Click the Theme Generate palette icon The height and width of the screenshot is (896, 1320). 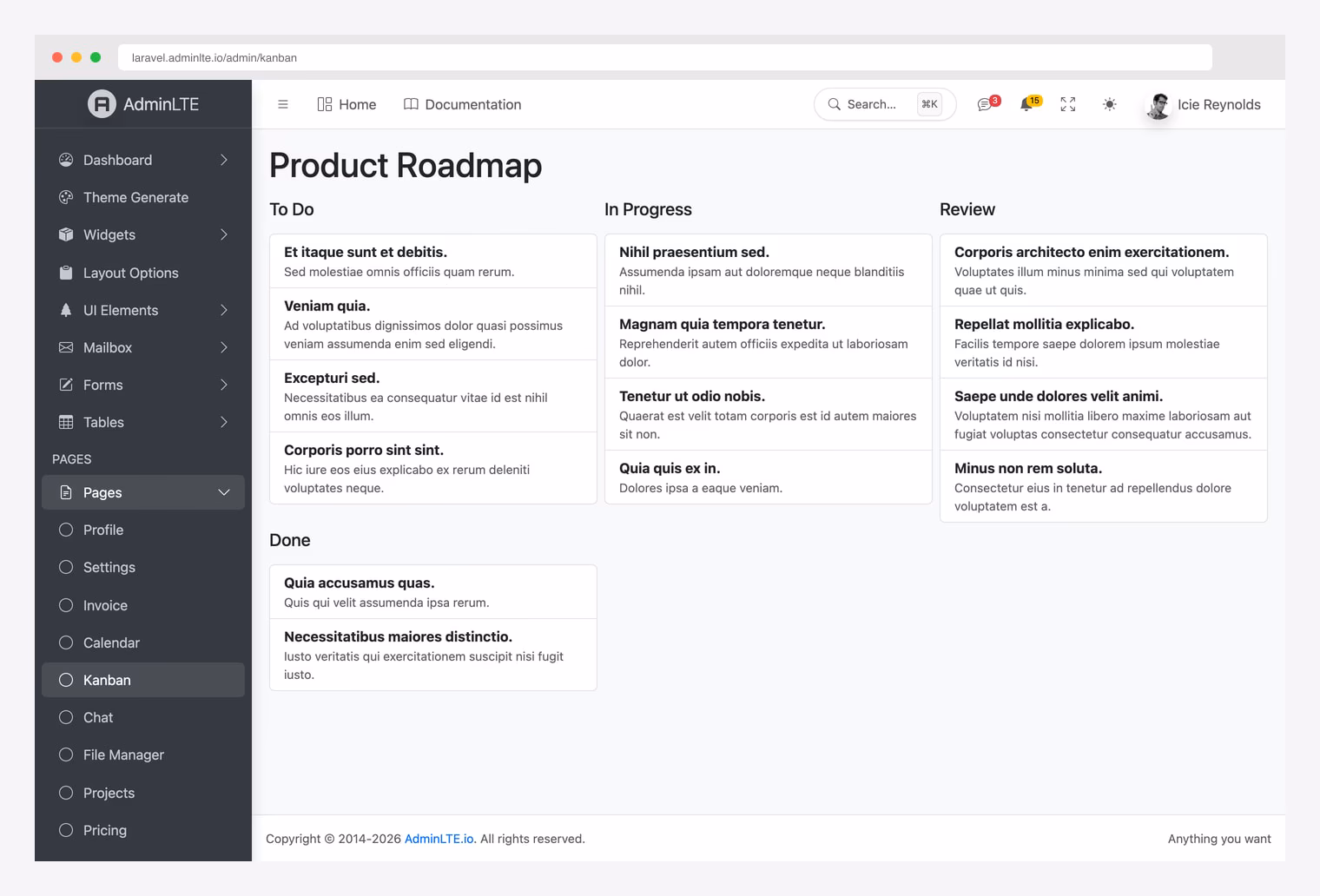pyautogui.click(x=66, y=197)
